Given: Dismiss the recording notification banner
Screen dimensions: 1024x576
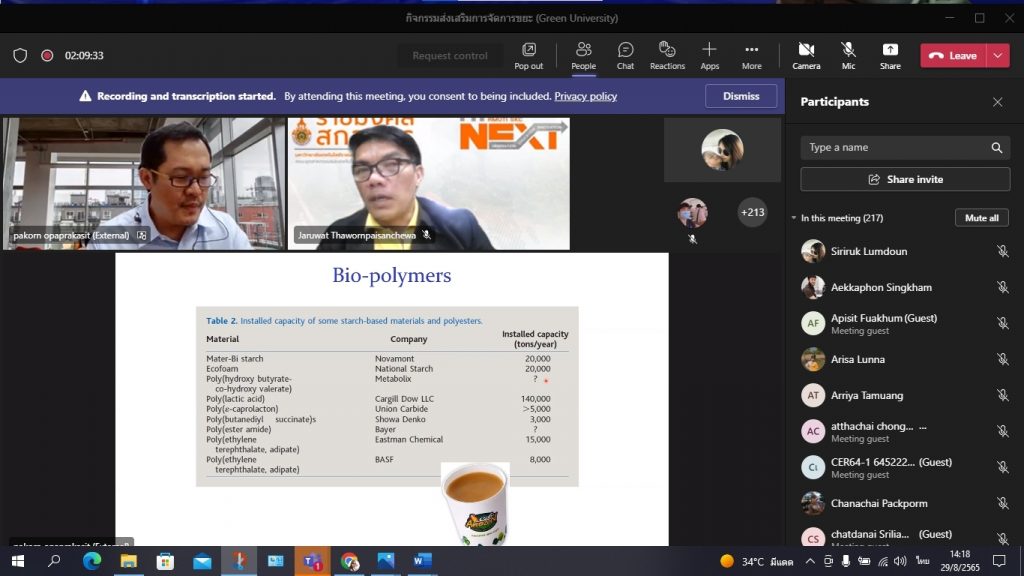Looking at the screenshot, I should 741,96.
